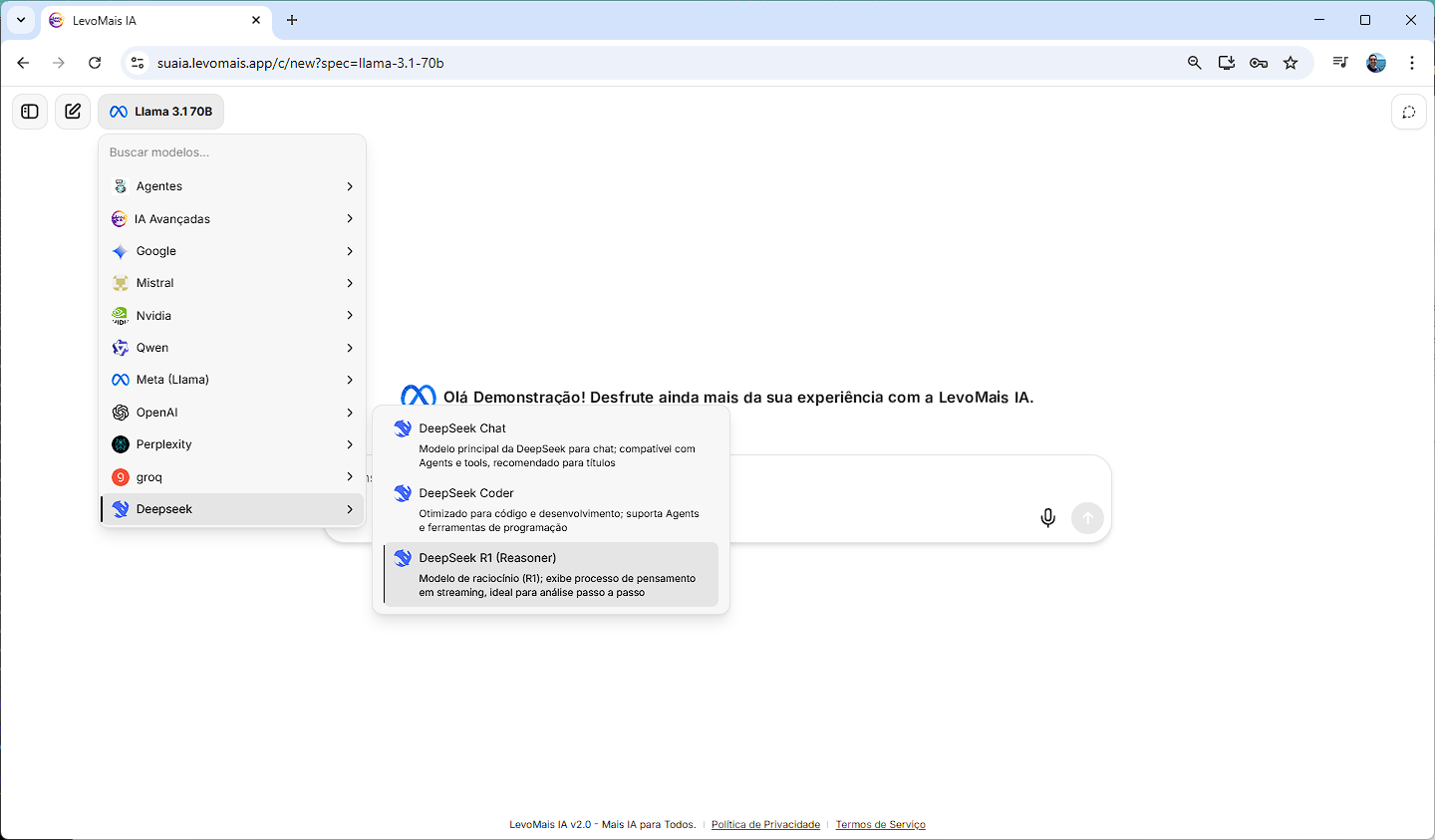Viewport: 1435px width, 840px height.
Task: Click the browser zoom magnifier icon
Action: pyautogui.click(x=1195, y=63)
